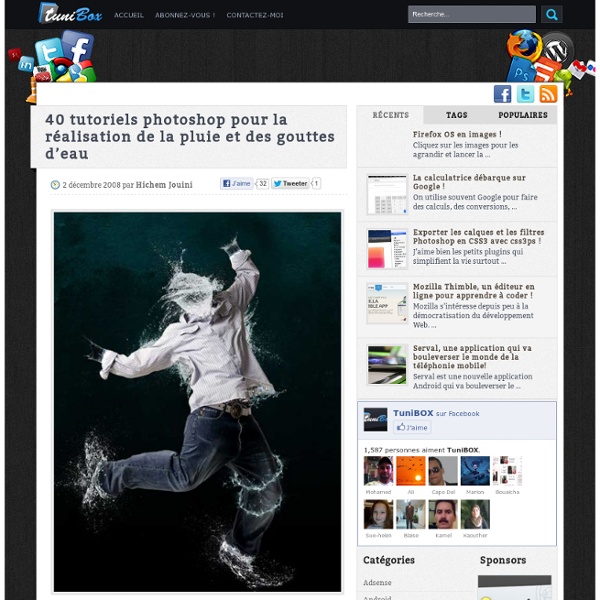Open the TuniBOX Facebook page link

413,413
